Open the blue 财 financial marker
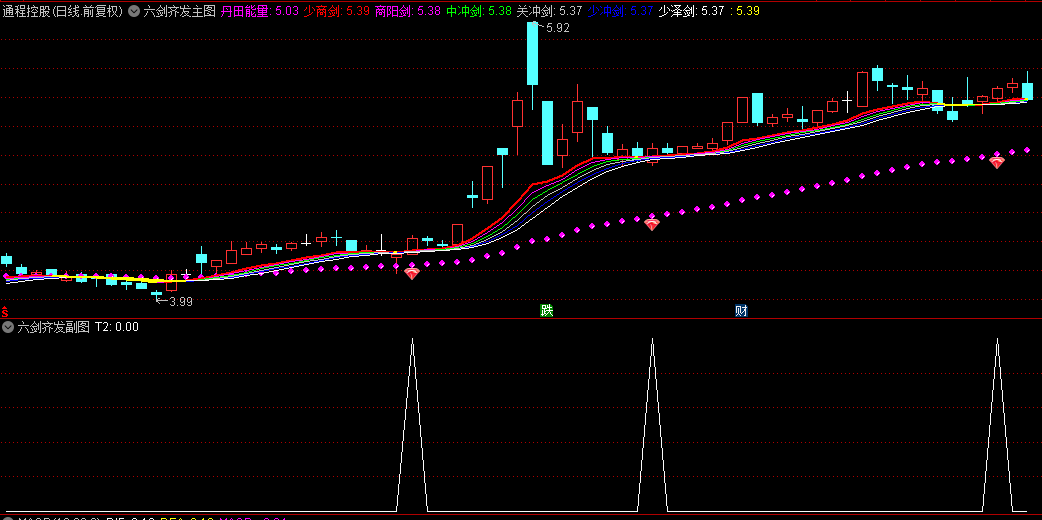The width and height of the screenshot is (1042, 520). click(741, 311)
